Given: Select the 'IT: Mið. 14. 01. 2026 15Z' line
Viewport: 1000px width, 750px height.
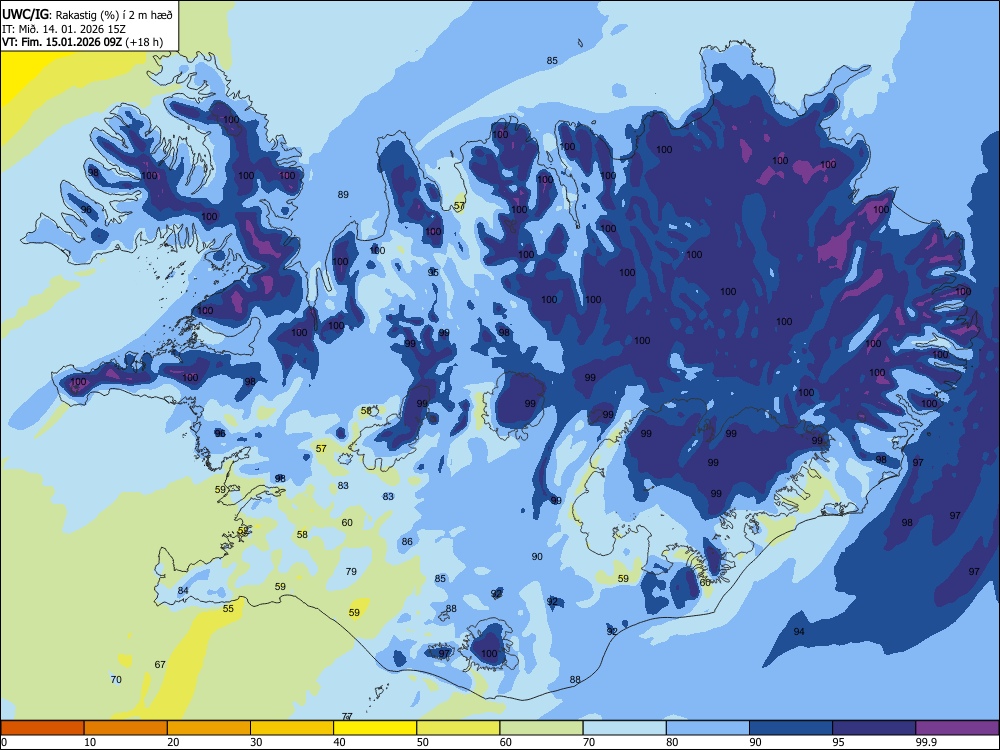Looking at the screenshot, I should point(64,29).
